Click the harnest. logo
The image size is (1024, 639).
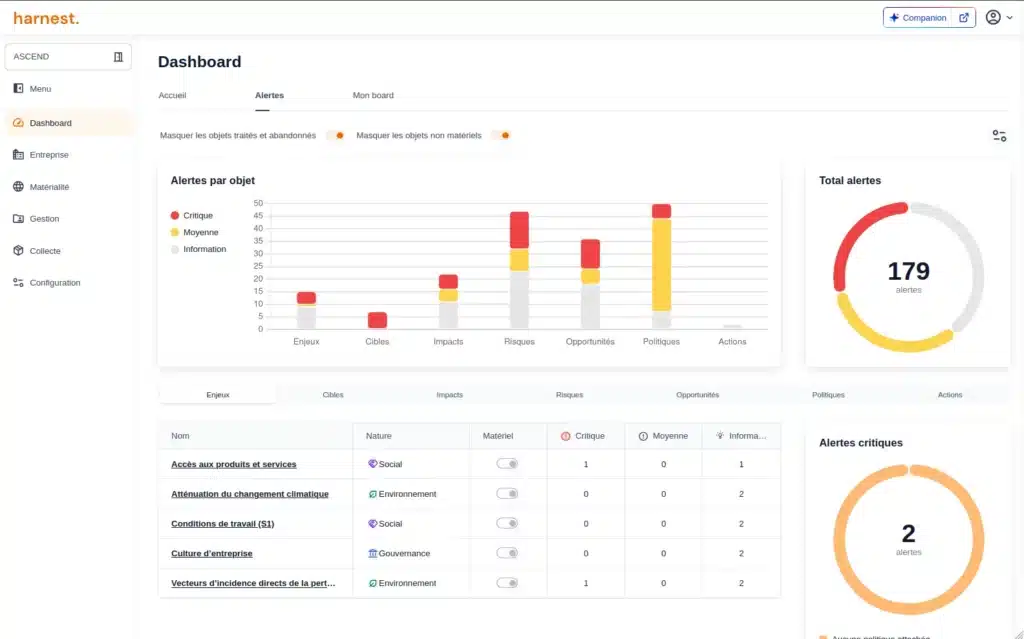tap(46, 18)
